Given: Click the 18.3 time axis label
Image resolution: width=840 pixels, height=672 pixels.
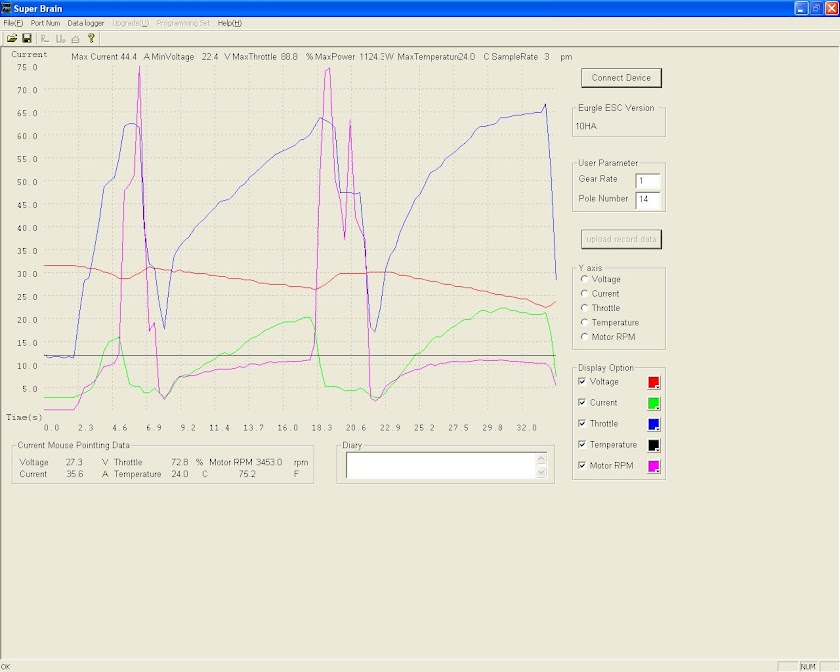Looking at the screenshot, I should (321, 428).
